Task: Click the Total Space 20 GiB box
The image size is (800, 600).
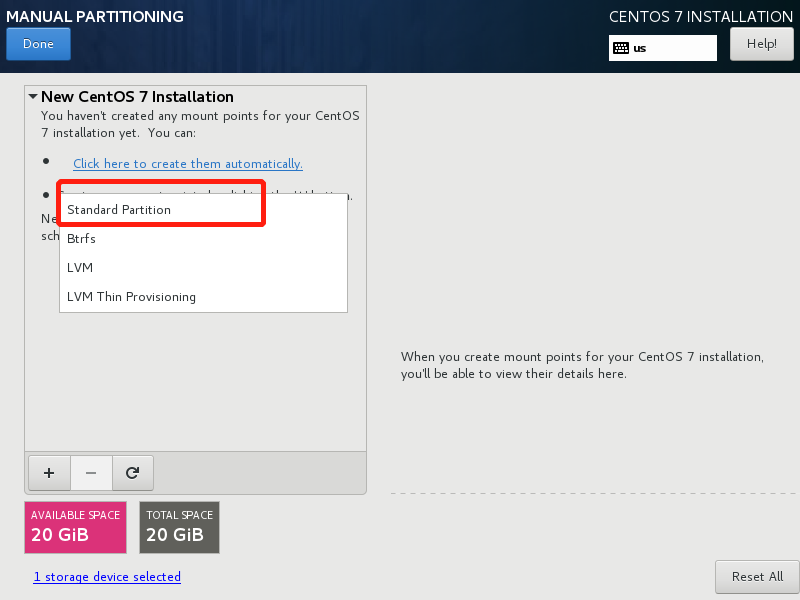Action: tap(180, 527)
